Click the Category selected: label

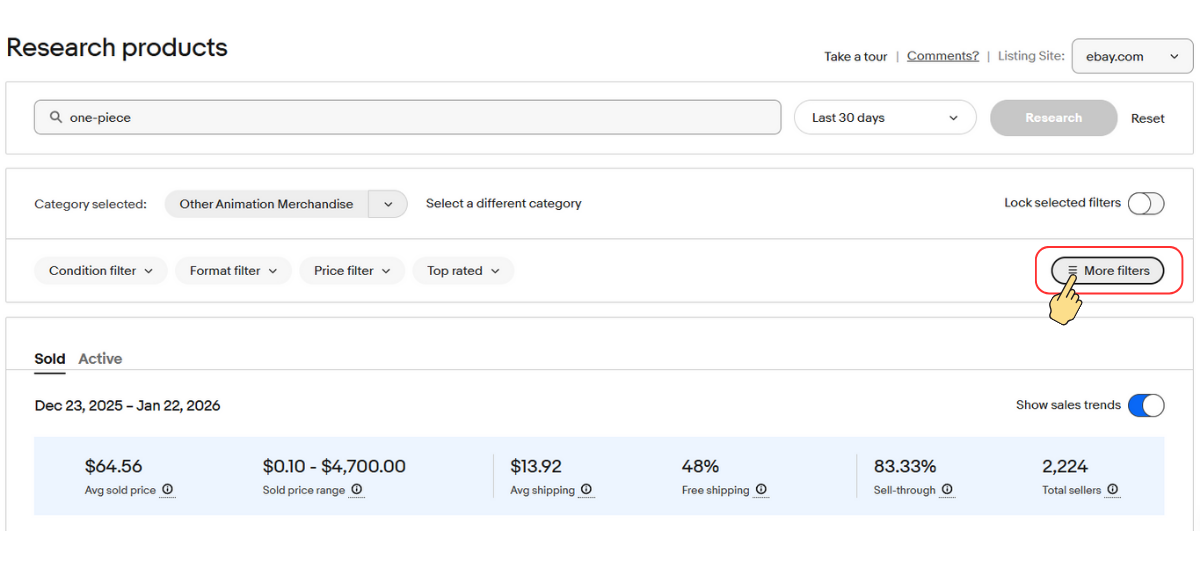[x=90, y=204]
